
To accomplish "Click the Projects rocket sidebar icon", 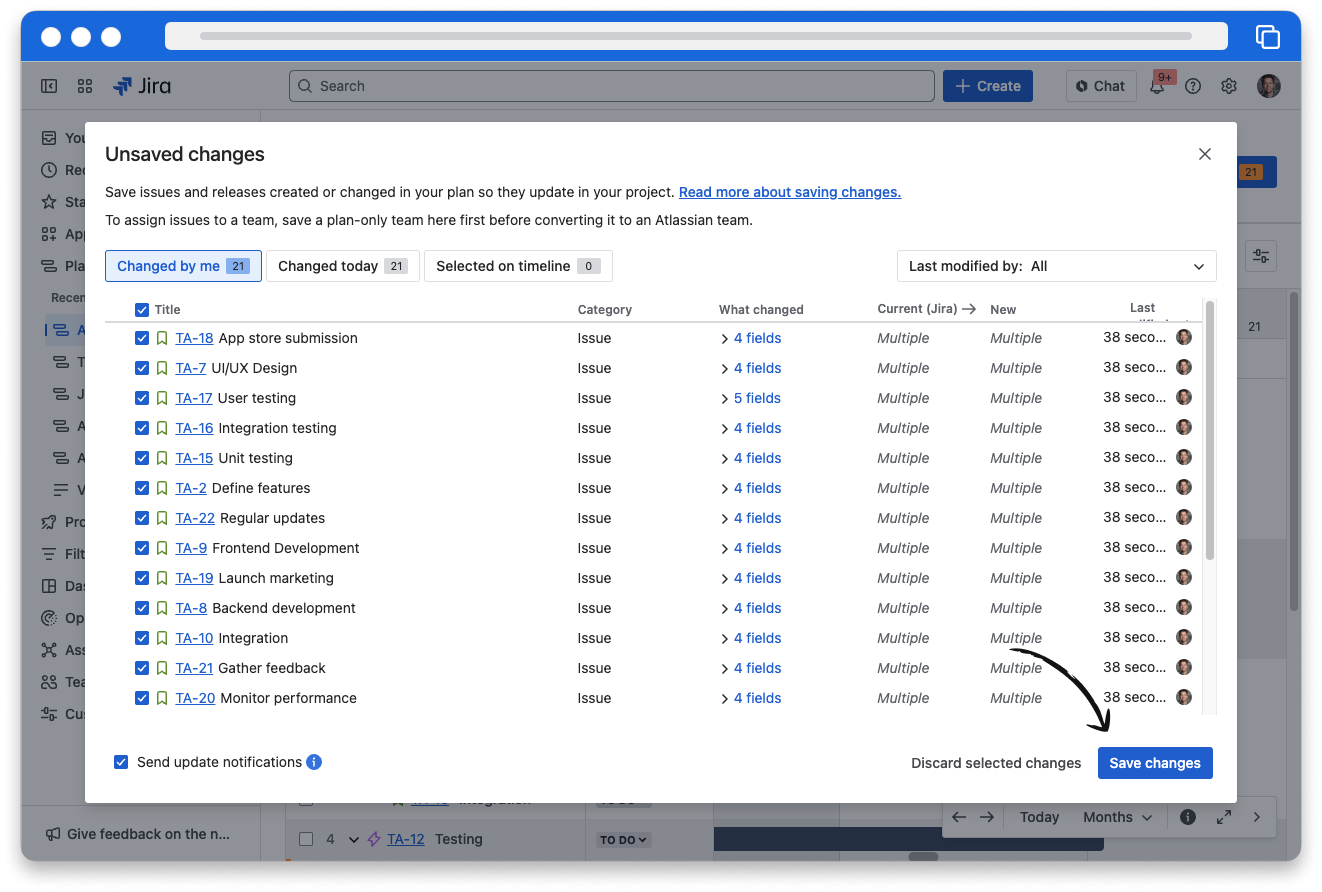I will click(48, 522).
